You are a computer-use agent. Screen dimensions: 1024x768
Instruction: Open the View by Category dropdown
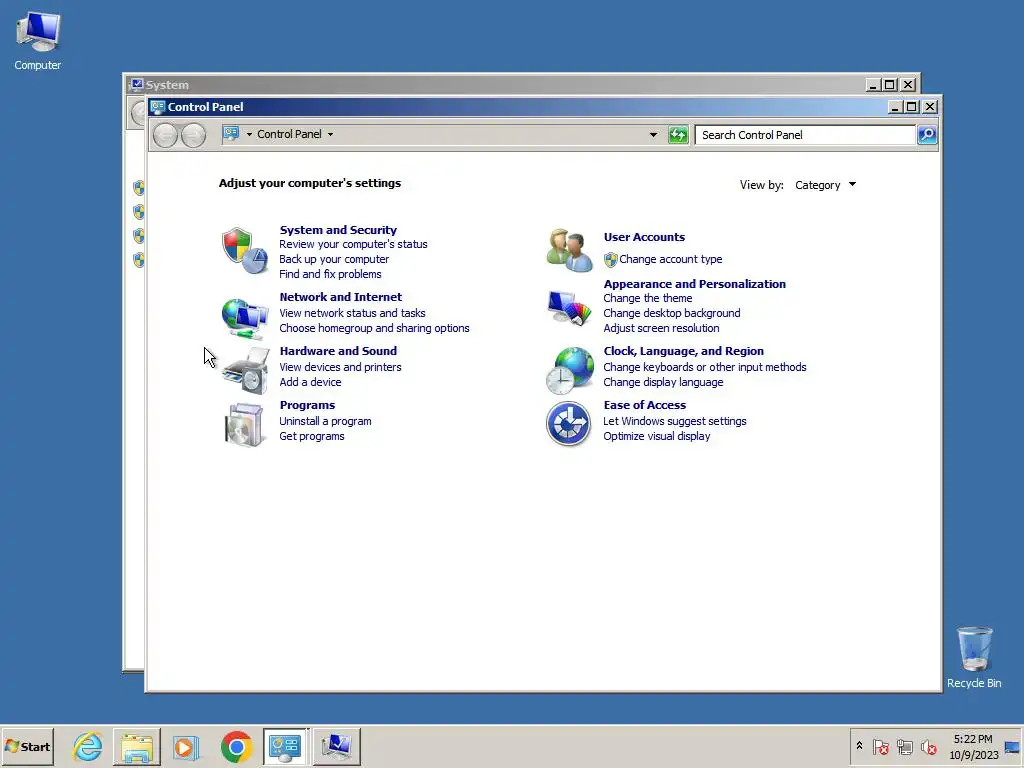(x=825, y=185)
